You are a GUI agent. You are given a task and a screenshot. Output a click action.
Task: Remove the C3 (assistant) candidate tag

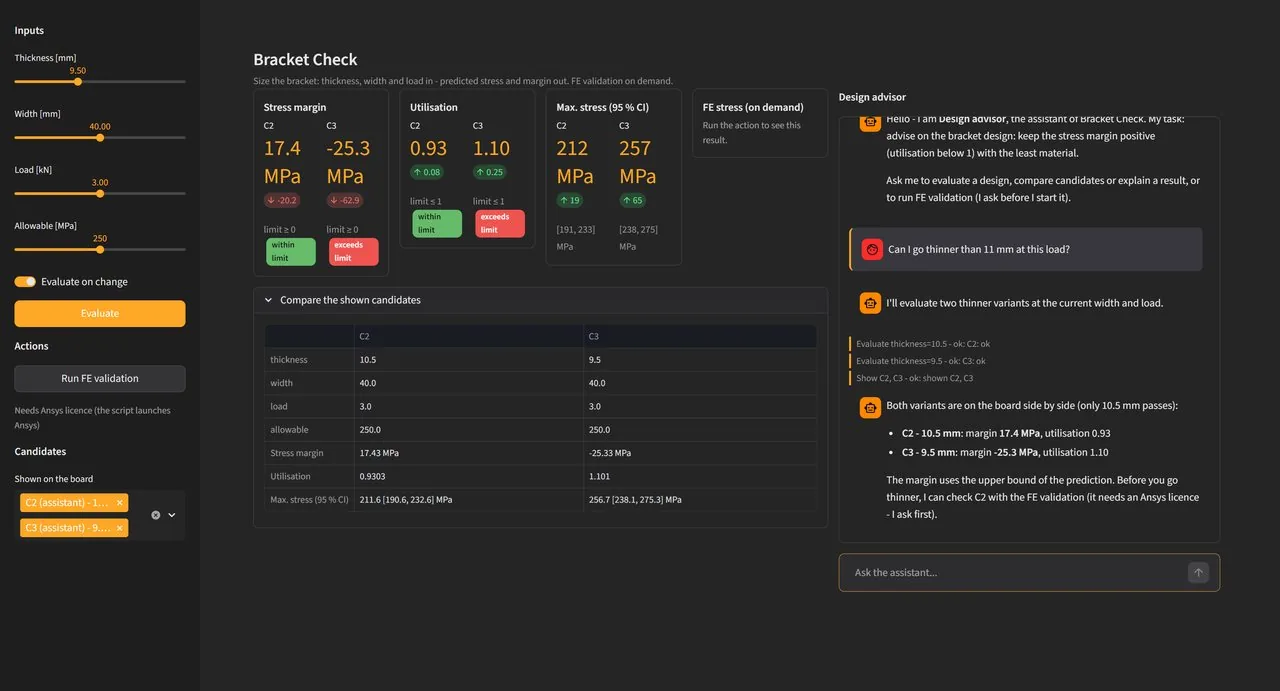click(x=120, y=528)
